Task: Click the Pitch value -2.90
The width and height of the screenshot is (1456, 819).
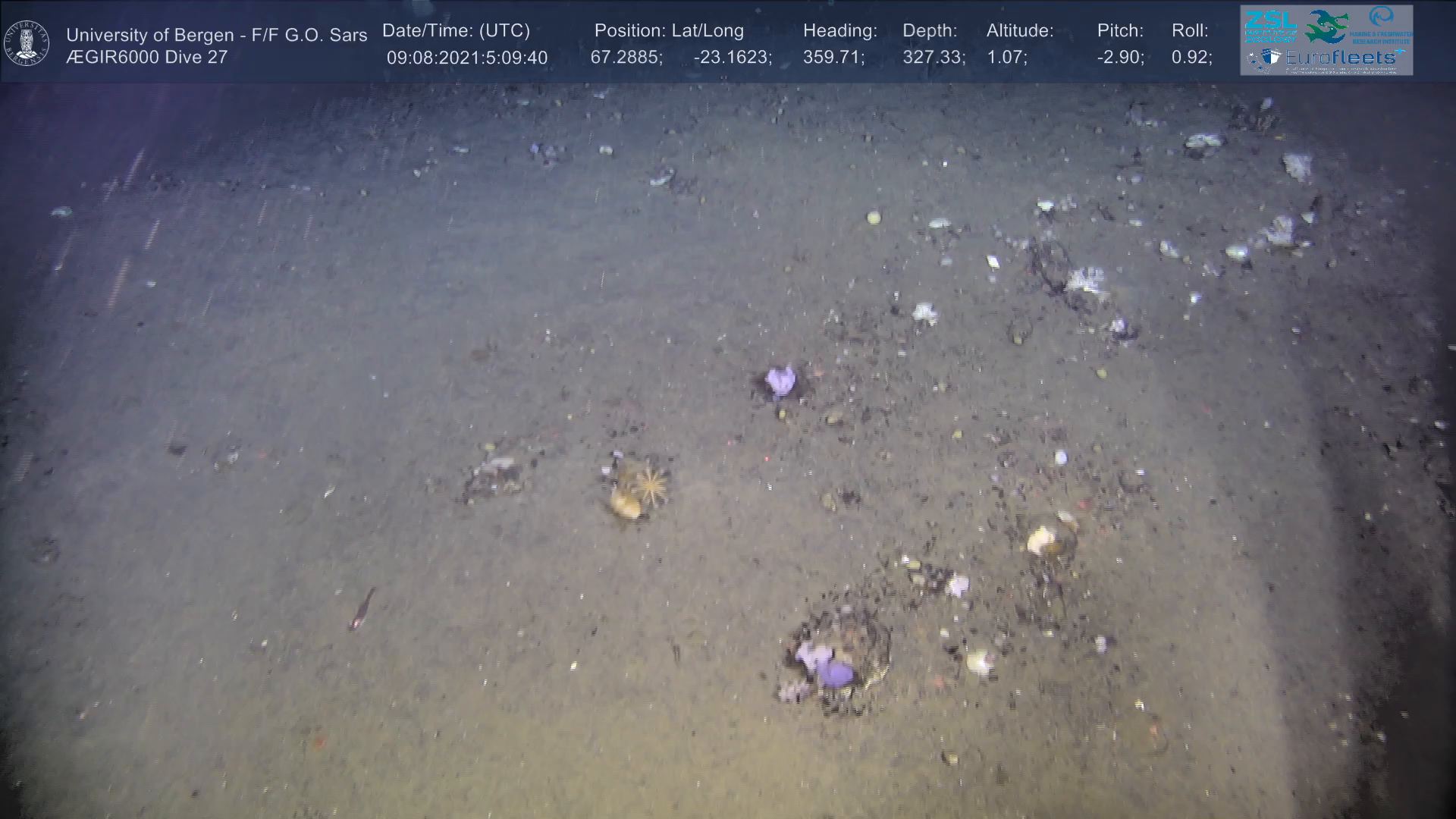Action: [1120, 58]
